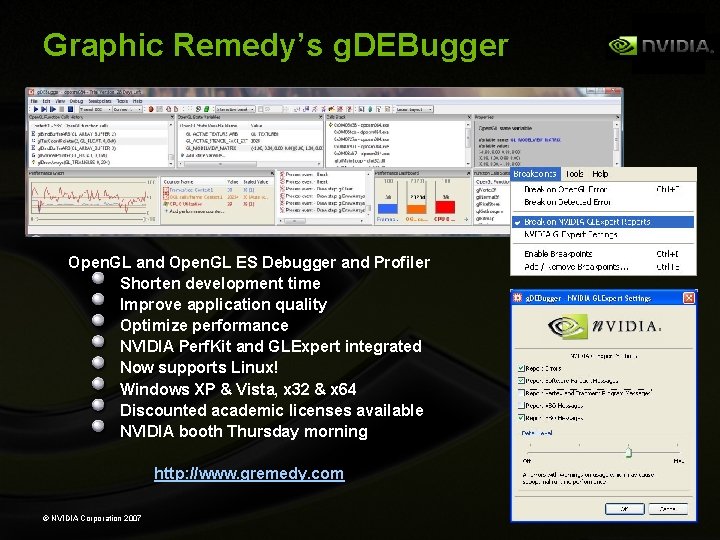Viewport: 720px width, 540px height.
Task: Click the gDEBugger icon in the GLExpert dialog title
Action: pyautogui.click(x=518, y=298)
